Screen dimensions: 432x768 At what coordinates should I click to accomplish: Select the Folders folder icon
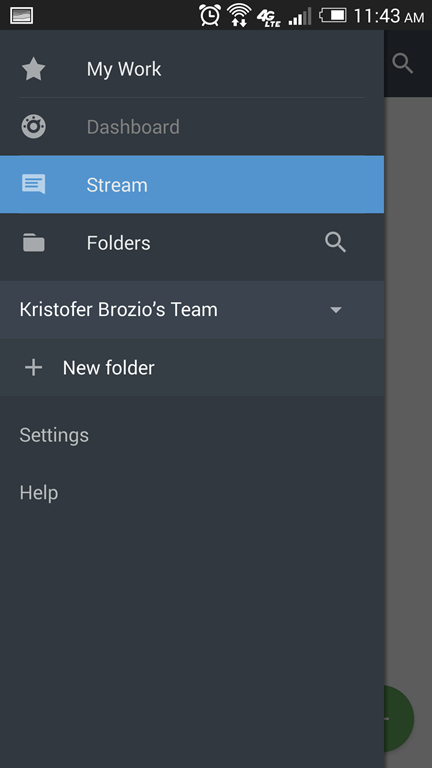pyautogui.click(x=33, y=242)
